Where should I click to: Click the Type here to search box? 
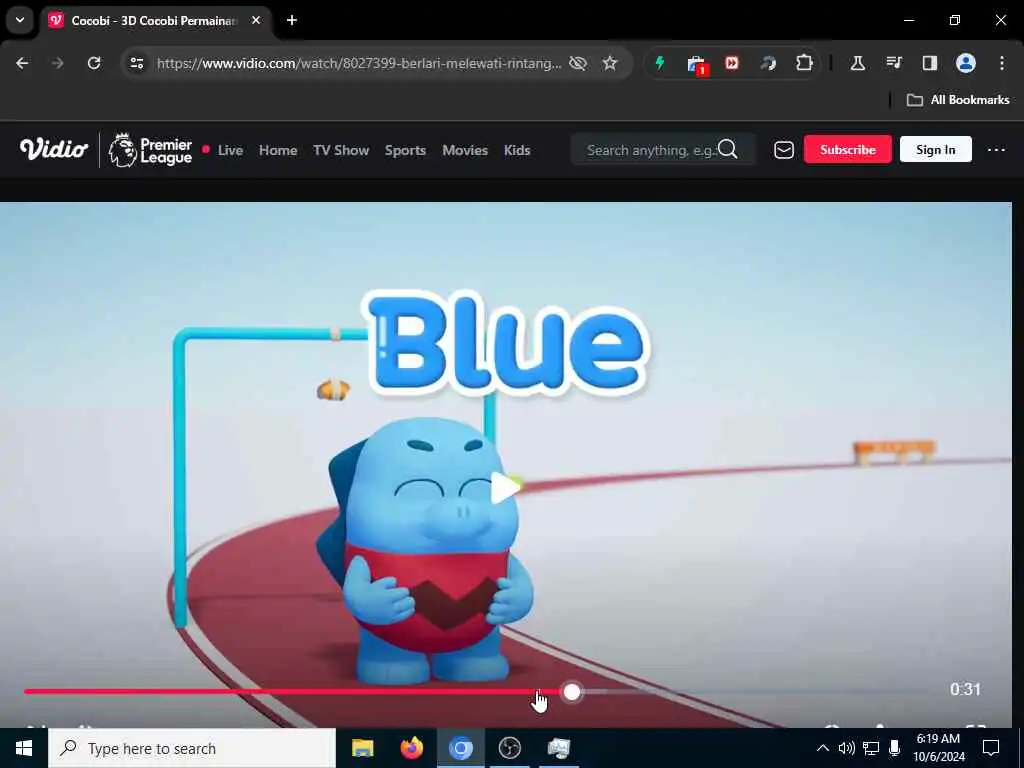point(192,748)
